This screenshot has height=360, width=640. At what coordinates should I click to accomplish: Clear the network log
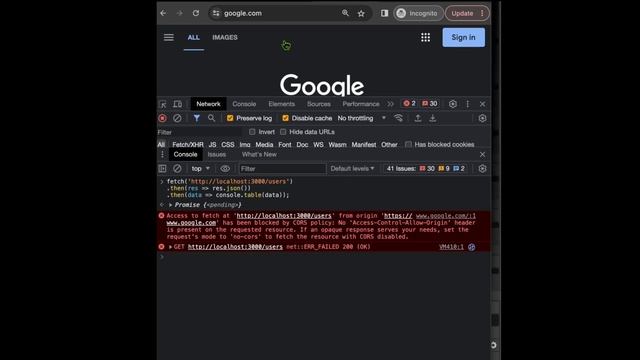point(177,118)
